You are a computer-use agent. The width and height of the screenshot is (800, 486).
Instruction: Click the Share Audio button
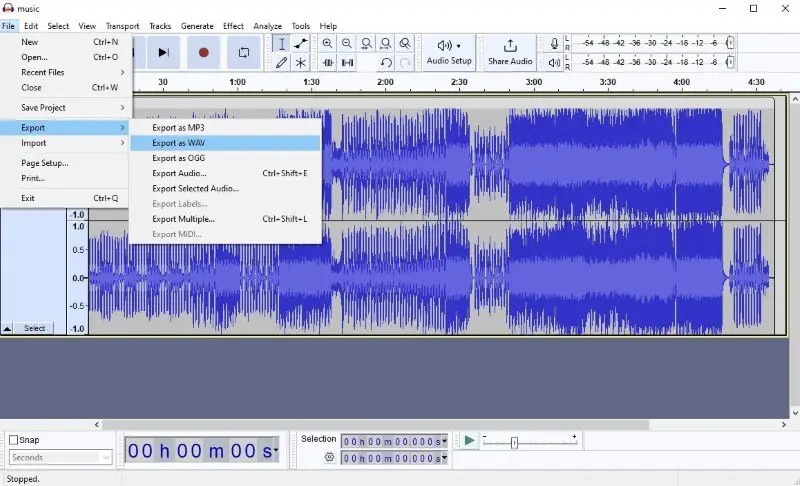coord(510,52)
